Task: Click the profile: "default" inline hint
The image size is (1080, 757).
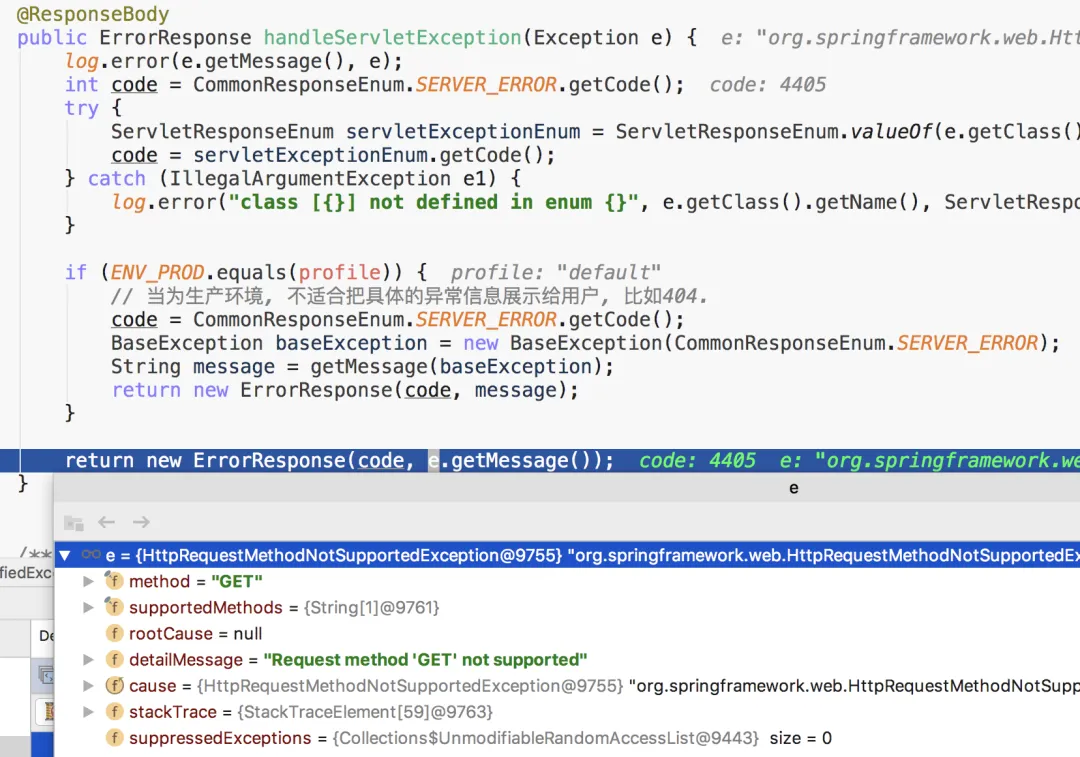Action: pyautogui.click(x=556, y=273)
